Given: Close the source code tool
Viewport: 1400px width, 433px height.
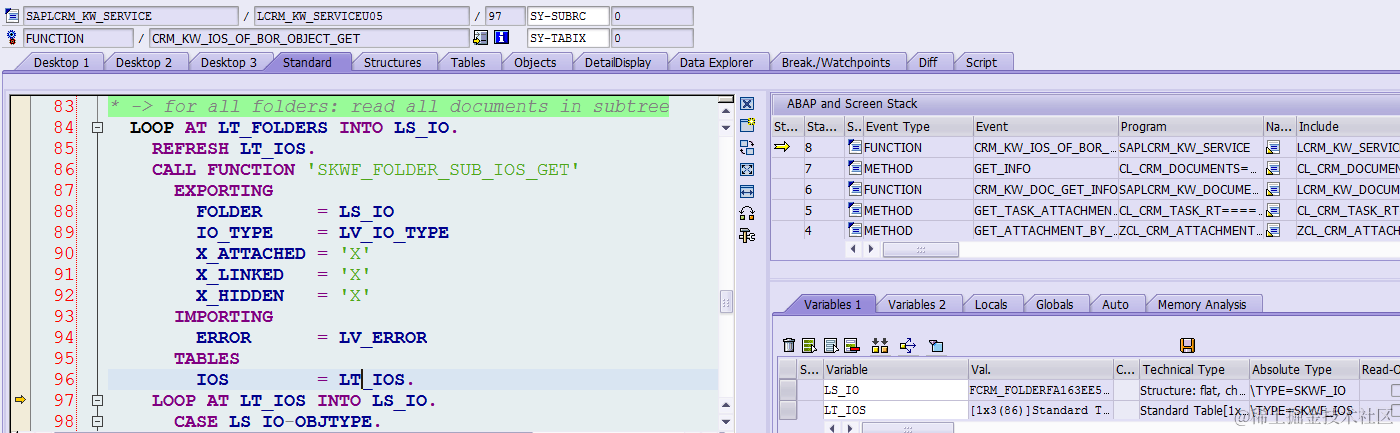Looking at the screenshot, I should pos(746,104).
